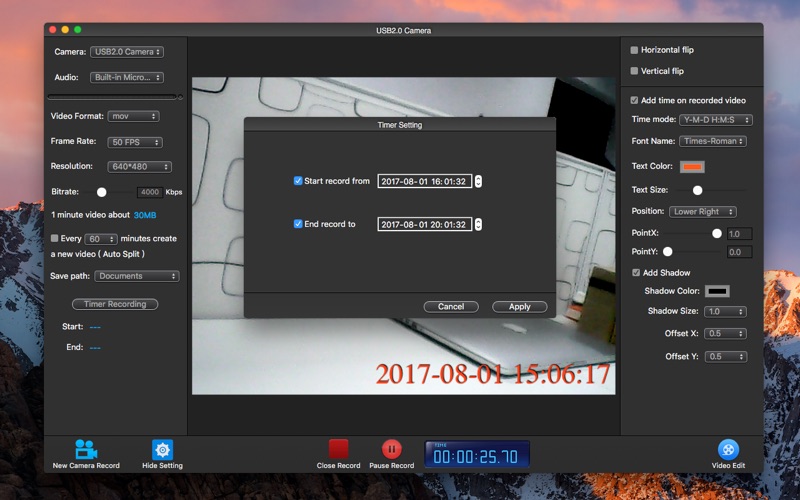The image size is (800, 500).
Task: Click the Close Record stop icon
Action: pos(338,449)
